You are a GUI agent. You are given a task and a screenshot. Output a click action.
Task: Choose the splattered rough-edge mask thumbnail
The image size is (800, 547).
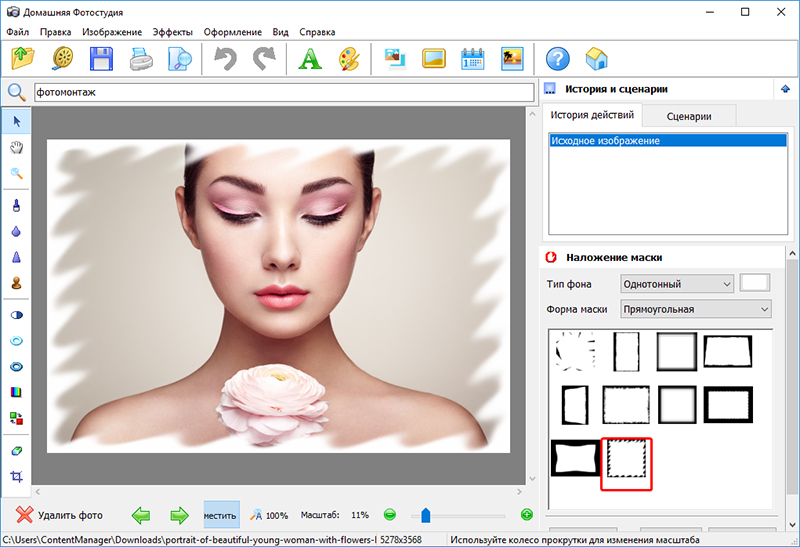(576, 351)
